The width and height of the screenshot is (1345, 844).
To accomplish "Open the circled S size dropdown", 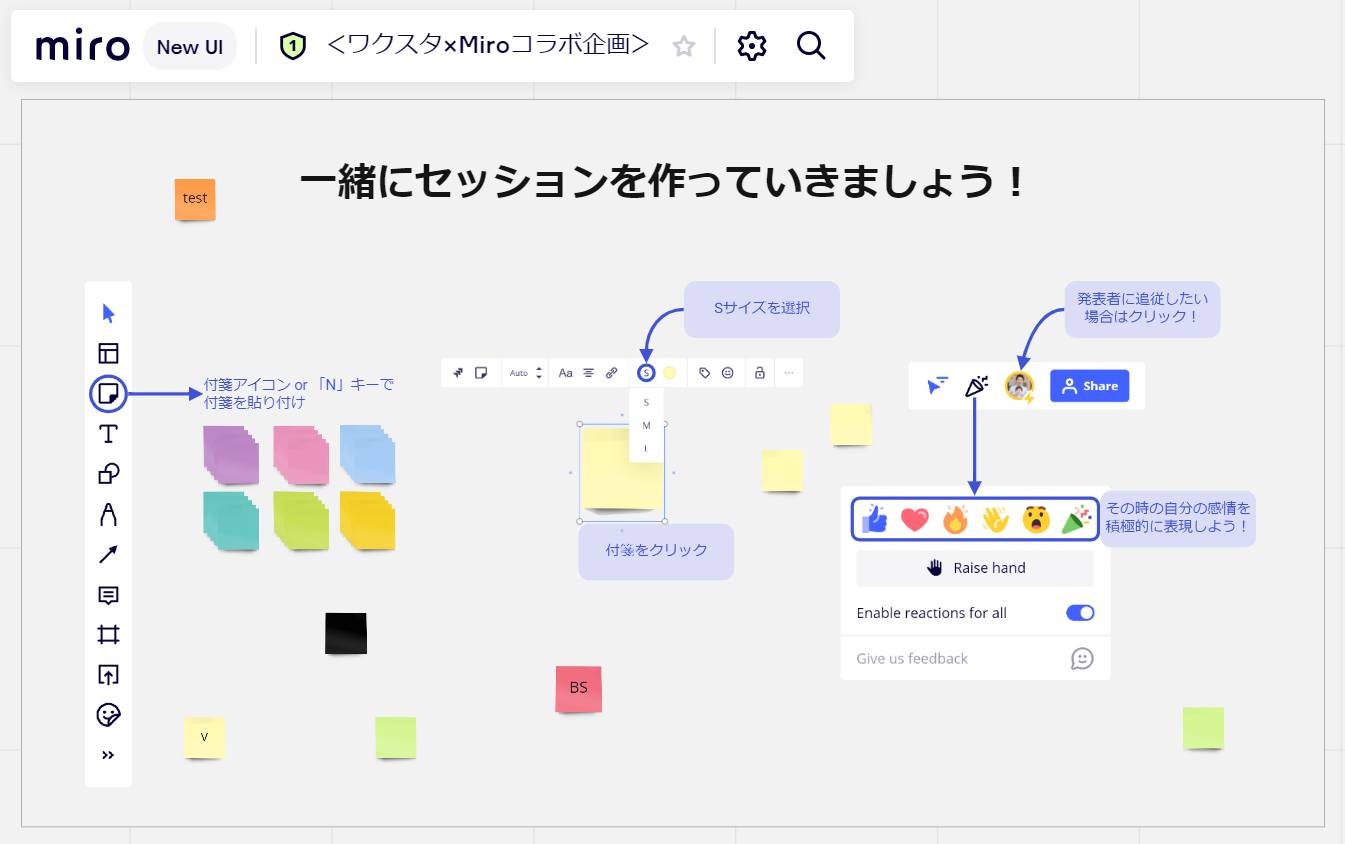I will pos(646,373).
